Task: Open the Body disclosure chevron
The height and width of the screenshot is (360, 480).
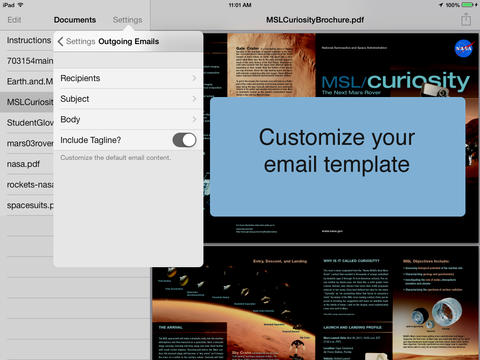Action: (194, 119)
